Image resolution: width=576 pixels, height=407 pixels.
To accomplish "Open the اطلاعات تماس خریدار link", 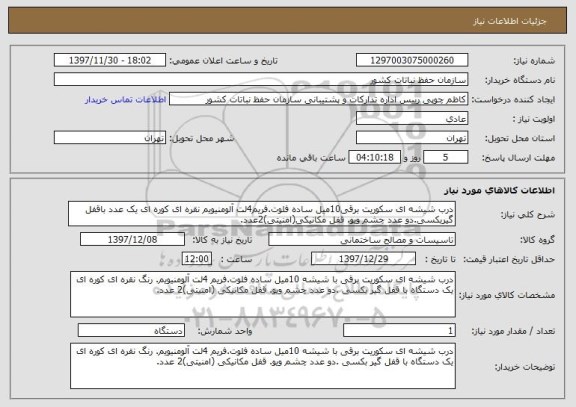I will [x=126, y=100].
